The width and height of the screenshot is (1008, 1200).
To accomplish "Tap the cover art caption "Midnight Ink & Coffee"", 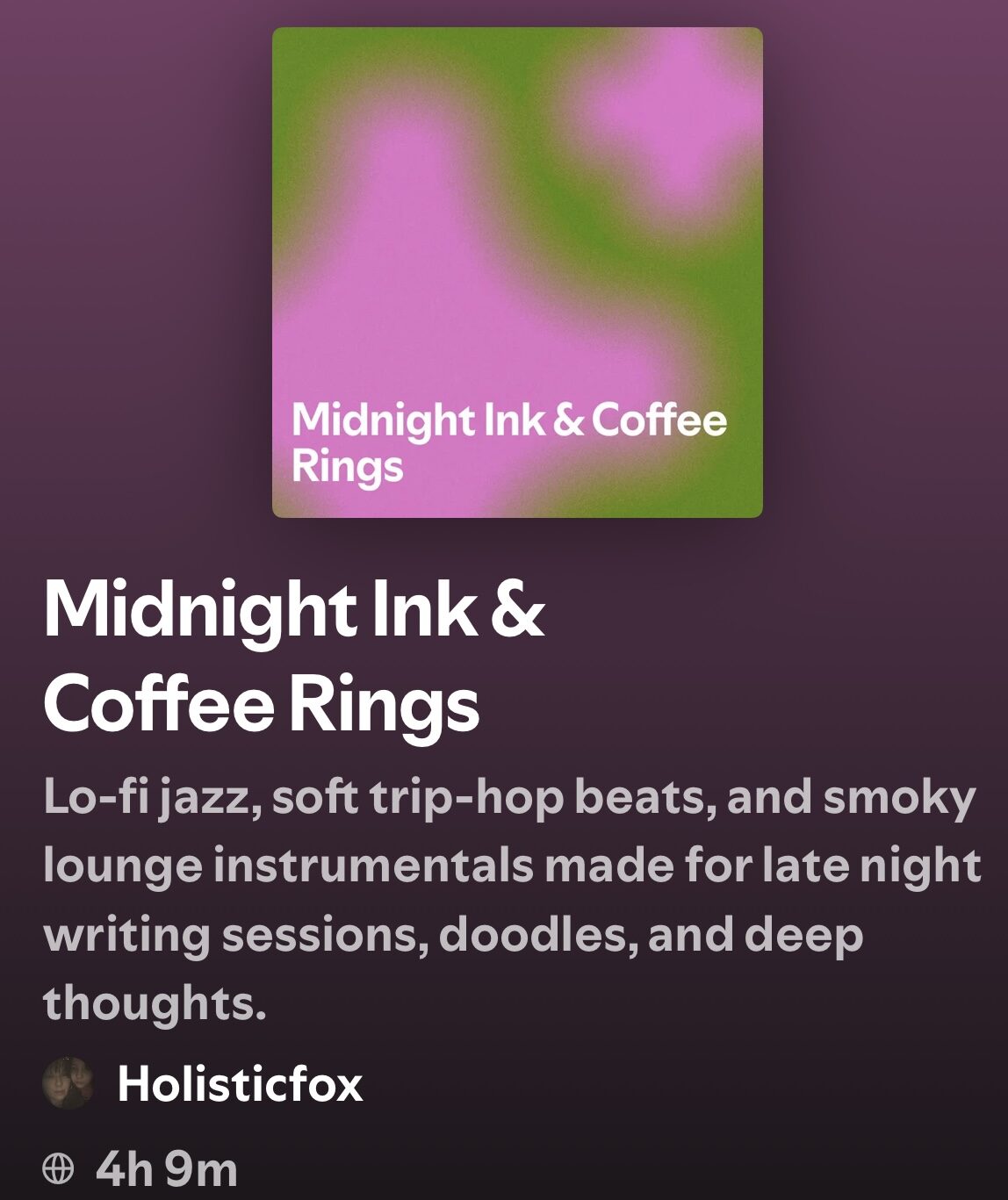I will 509,420.
